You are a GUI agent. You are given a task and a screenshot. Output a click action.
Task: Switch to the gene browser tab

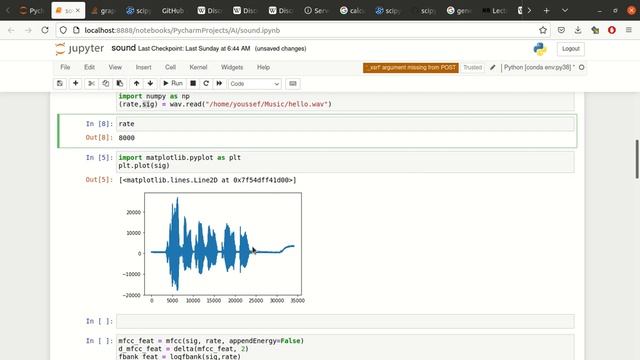pyautogui.click(x=459, y=11)
